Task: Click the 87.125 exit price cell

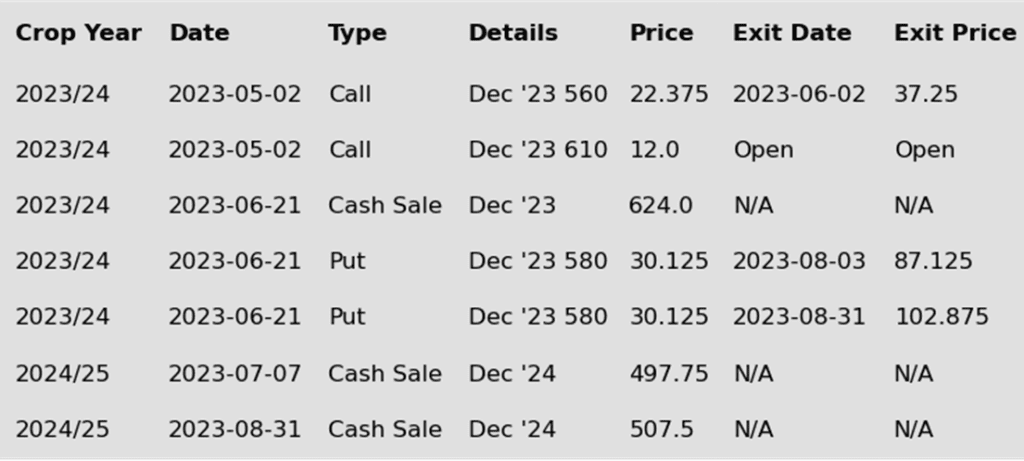Action: click(x=933, y=261)
